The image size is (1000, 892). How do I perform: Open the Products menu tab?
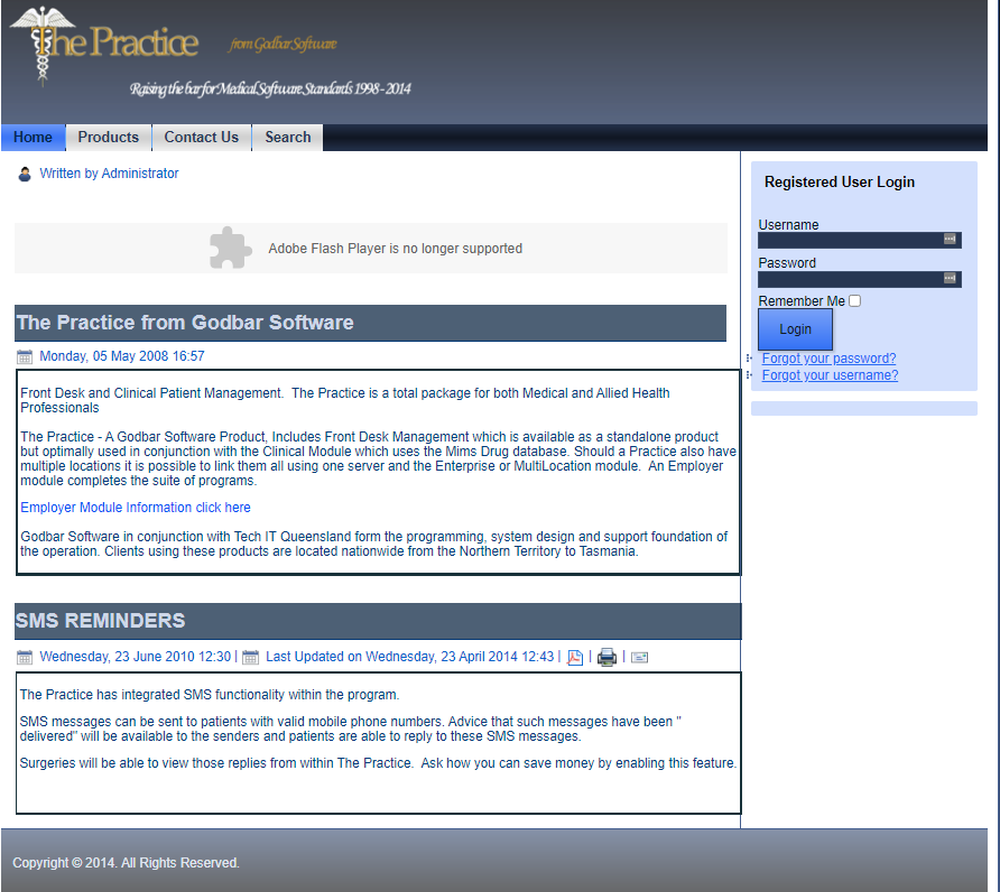tap(108, 137)
